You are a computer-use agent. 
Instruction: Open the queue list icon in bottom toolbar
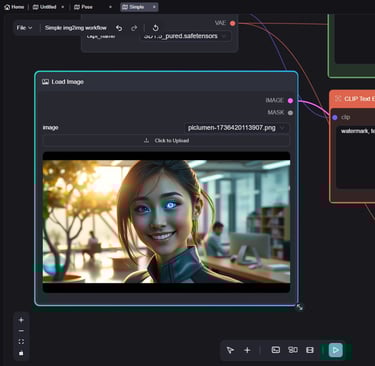[310, 350]
